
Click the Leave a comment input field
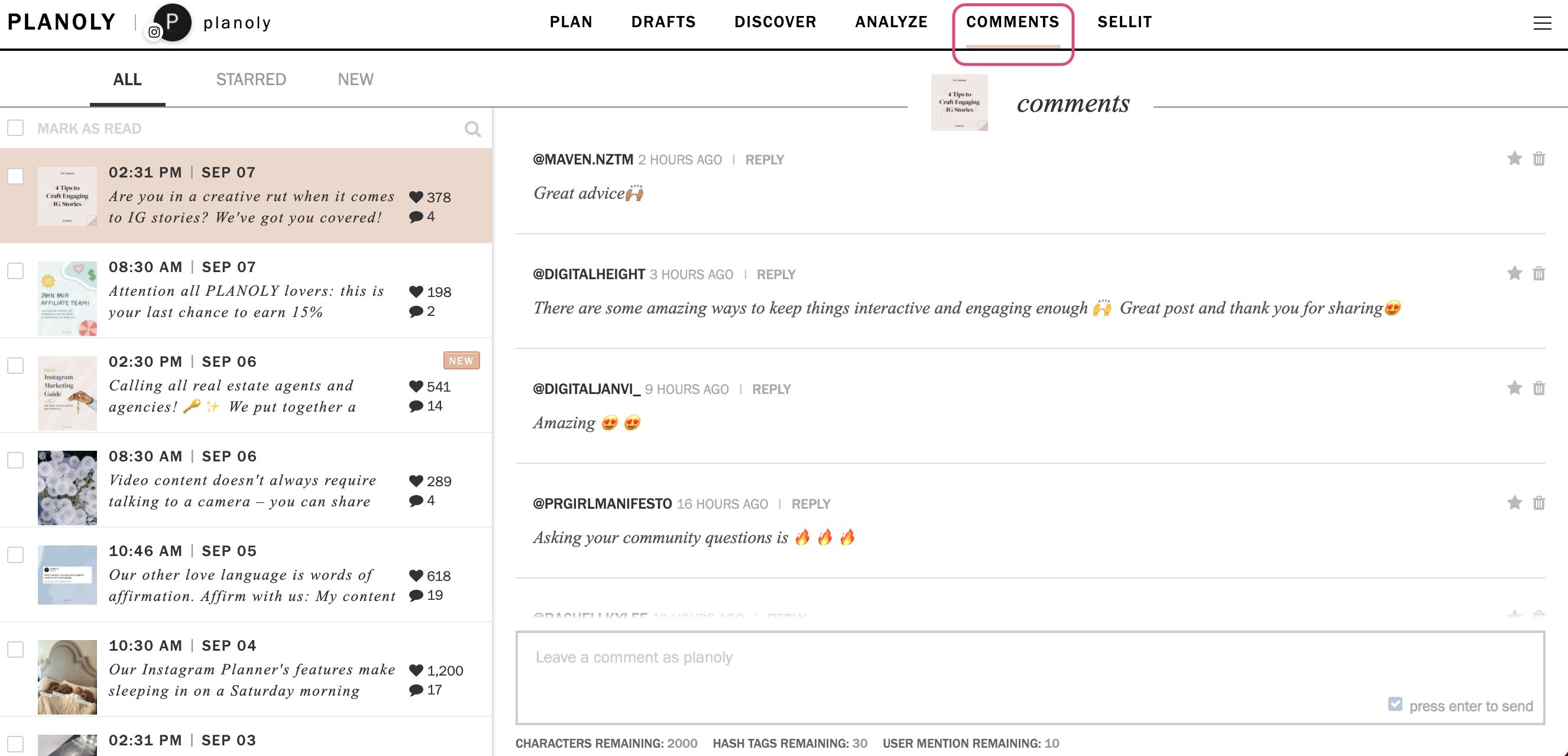[1030, 678]
